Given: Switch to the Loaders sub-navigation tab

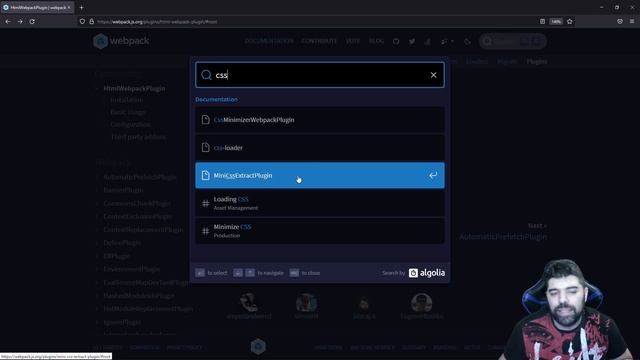Looking at the screenshot, I should 477,62.
